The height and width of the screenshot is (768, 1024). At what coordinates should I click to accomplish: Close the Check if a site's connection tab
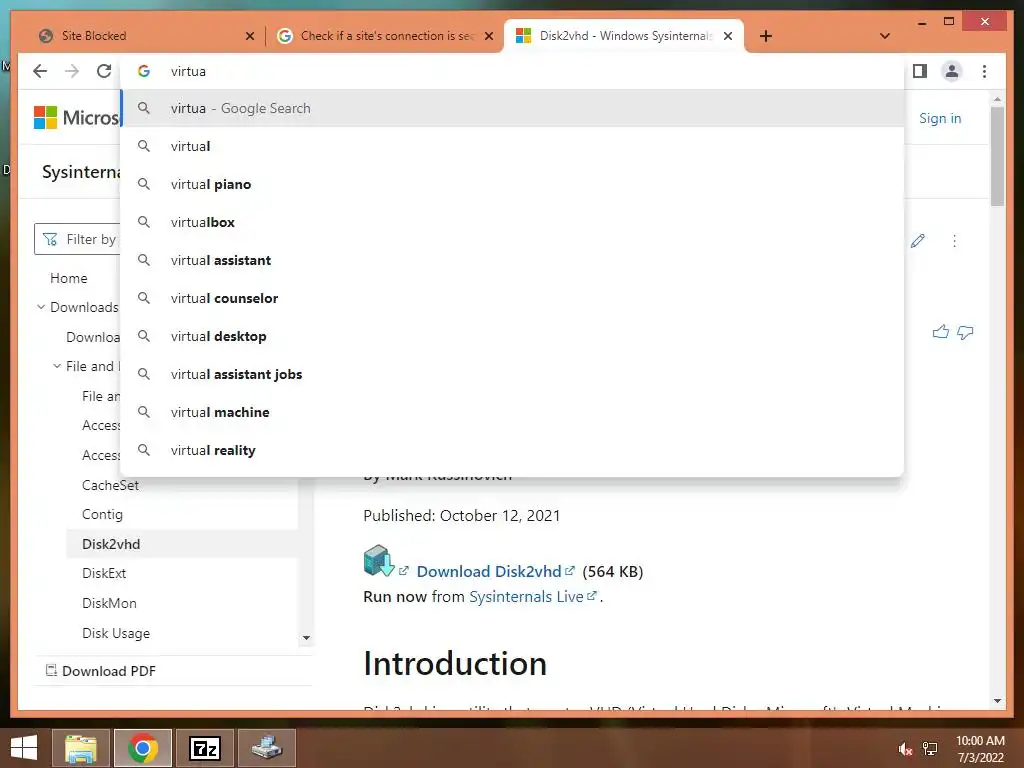488,36
